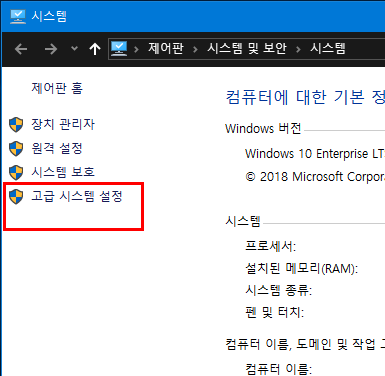This screenshot has height=376, width=385.
Task: Go up one level with up arrow
Action: pos(95,49)
